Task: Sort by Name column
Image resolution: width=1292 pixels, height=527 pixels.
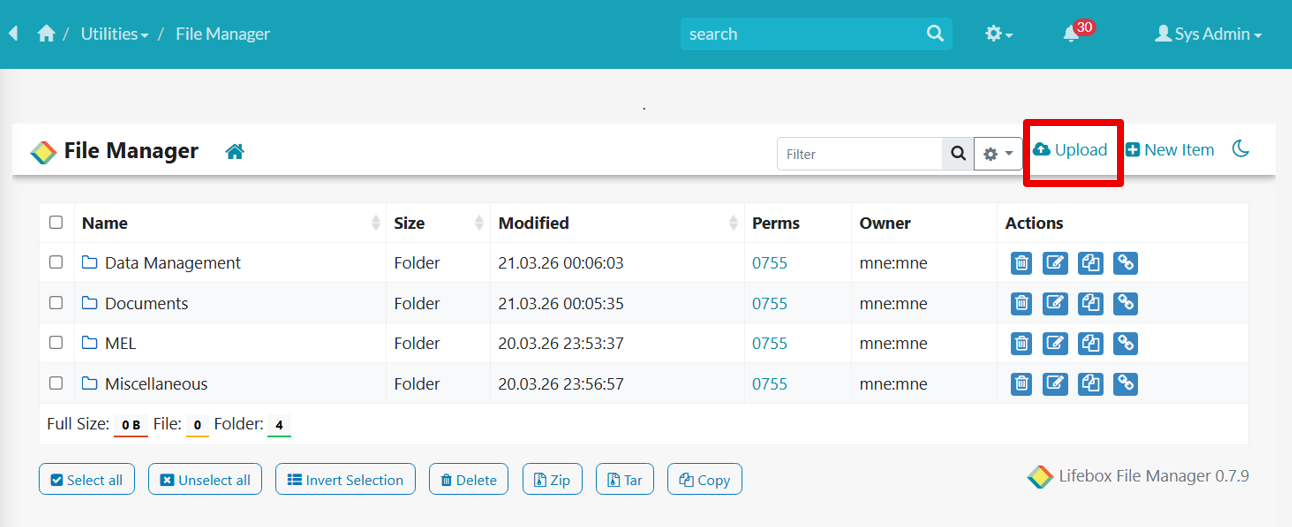Action: (231, 223)
